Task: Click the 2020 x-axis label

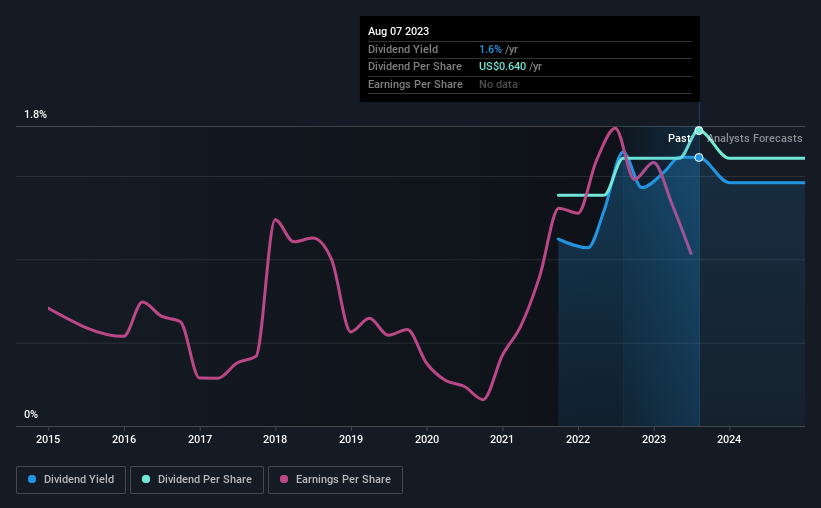Action: tap(427, 439)
